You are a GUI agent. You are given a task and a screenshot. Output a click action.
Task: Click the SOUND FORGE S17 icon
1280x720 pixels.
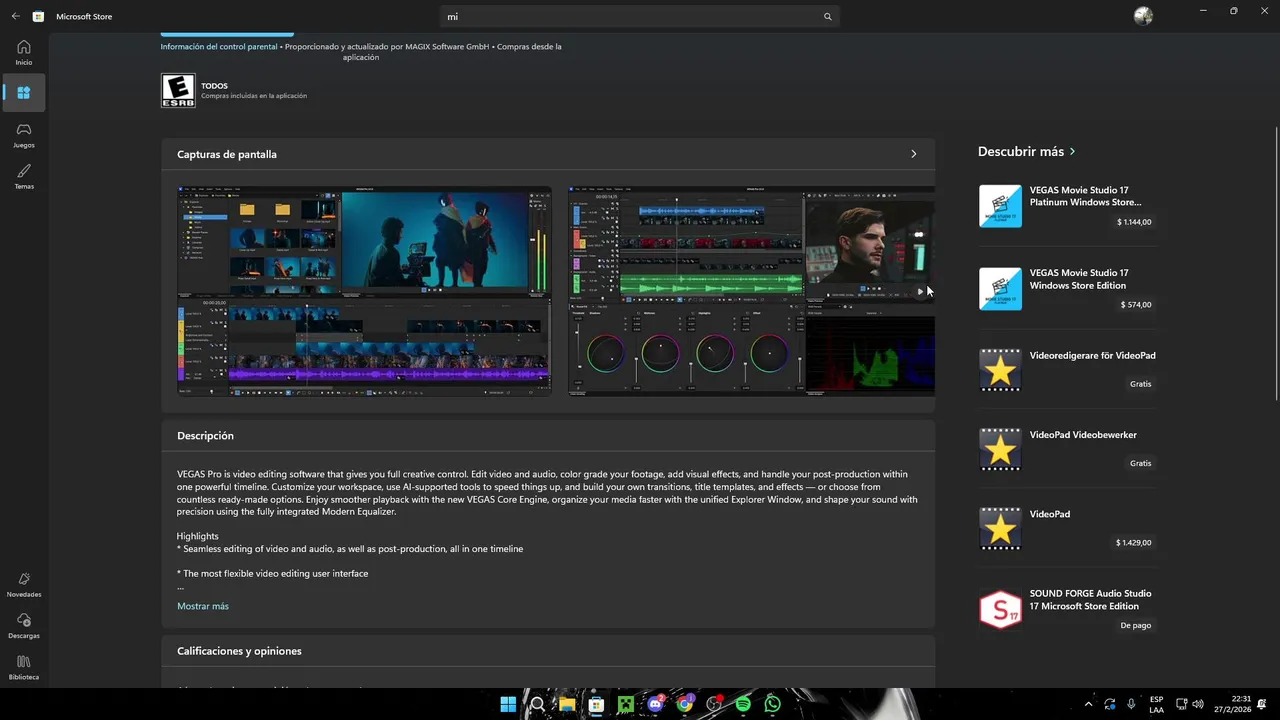click(x=1000, y=609)
